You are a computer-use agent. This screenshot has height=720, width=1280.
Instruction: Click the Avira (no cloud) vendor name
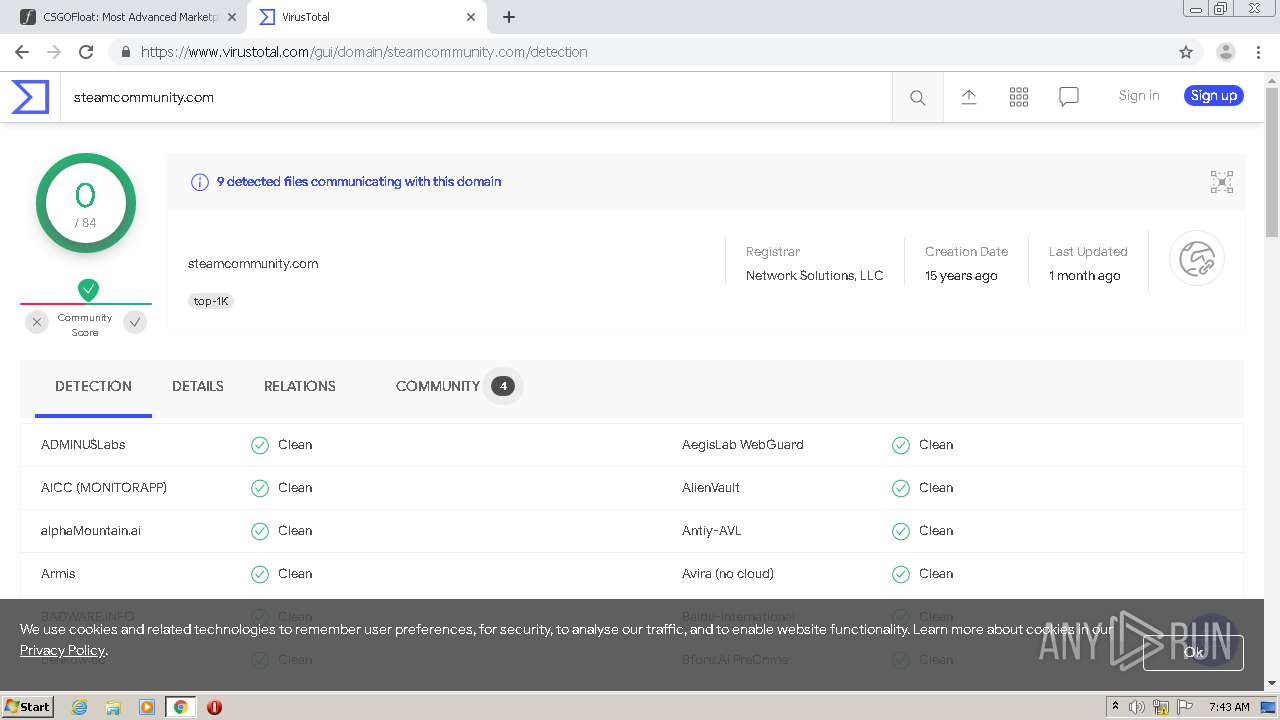coord(728,574)
